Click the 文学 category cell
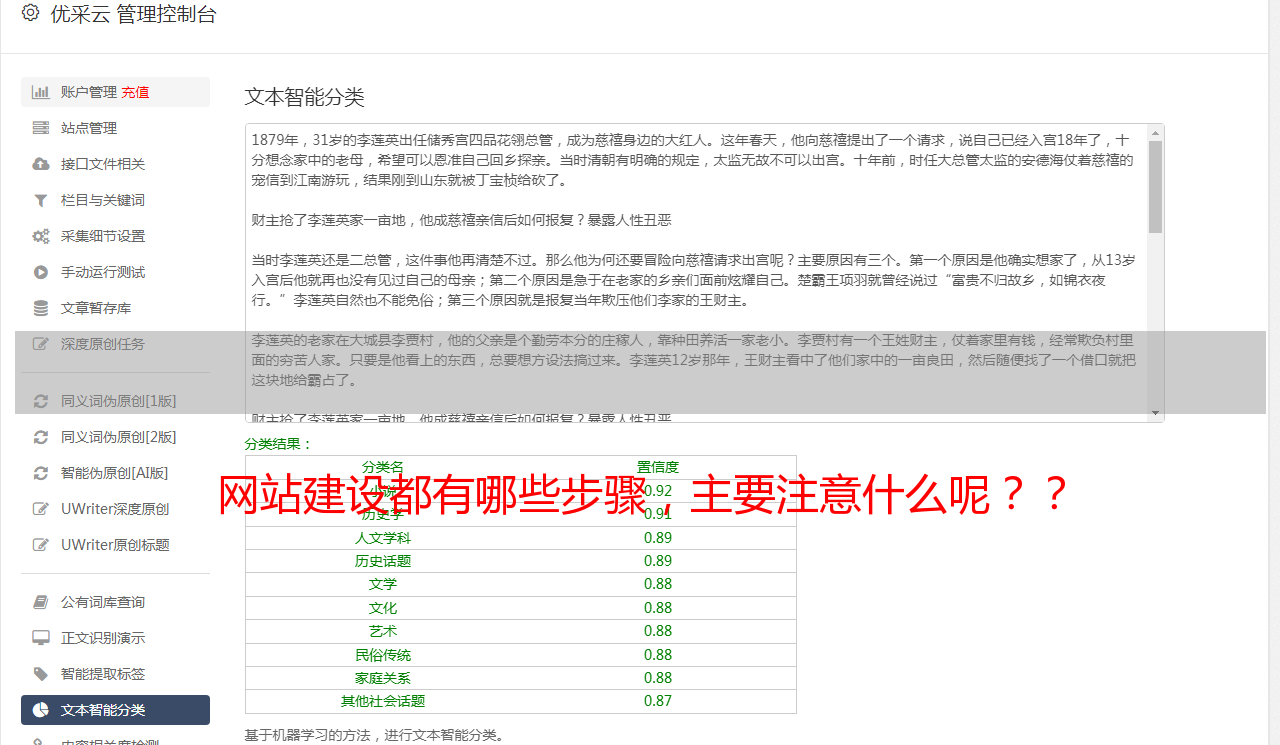The height and width of the screenshot is (745, 1280). point(383,584)
